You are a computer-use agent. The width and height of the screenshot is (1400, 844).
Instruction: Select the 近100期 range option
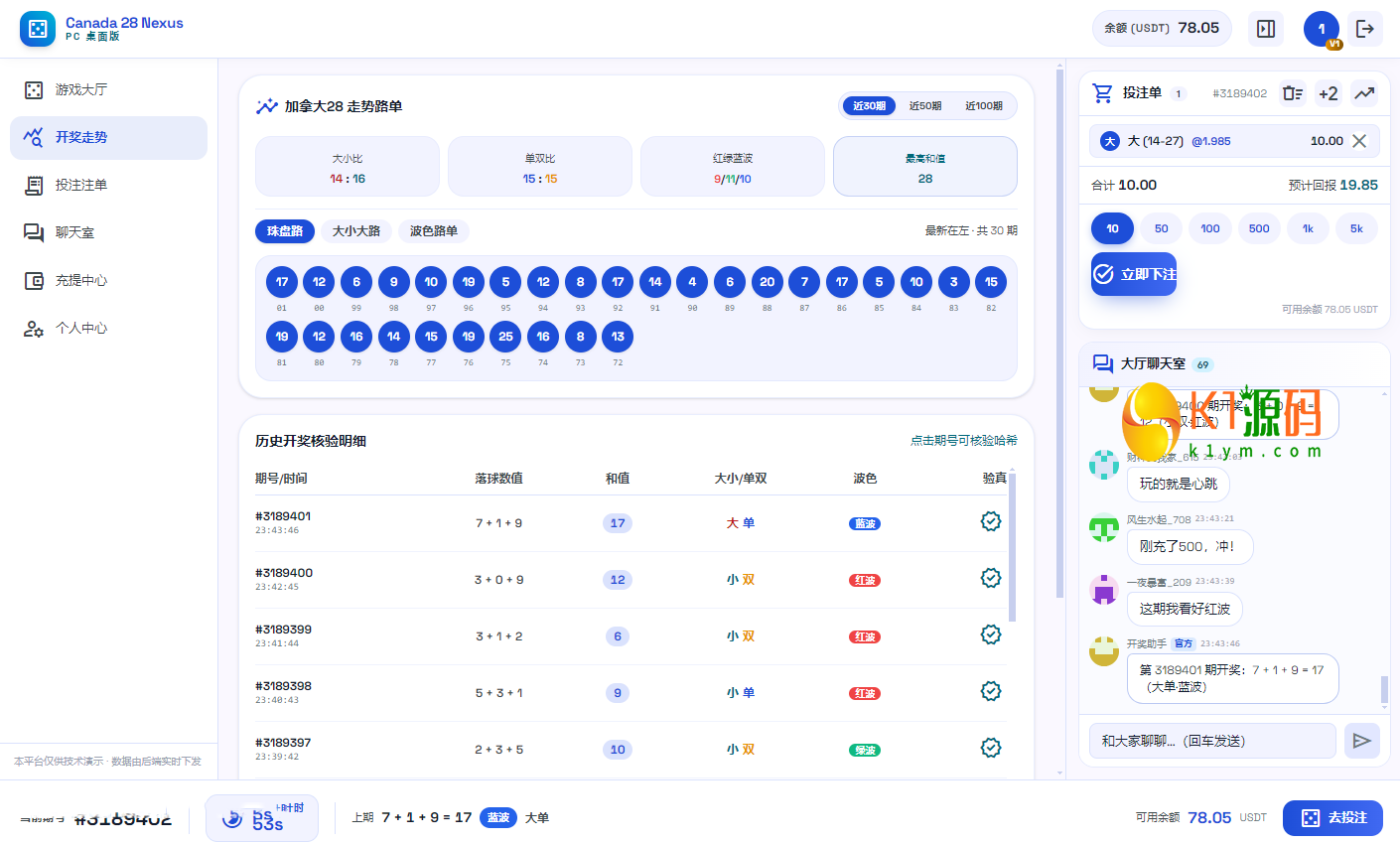(x=984, y=105)
